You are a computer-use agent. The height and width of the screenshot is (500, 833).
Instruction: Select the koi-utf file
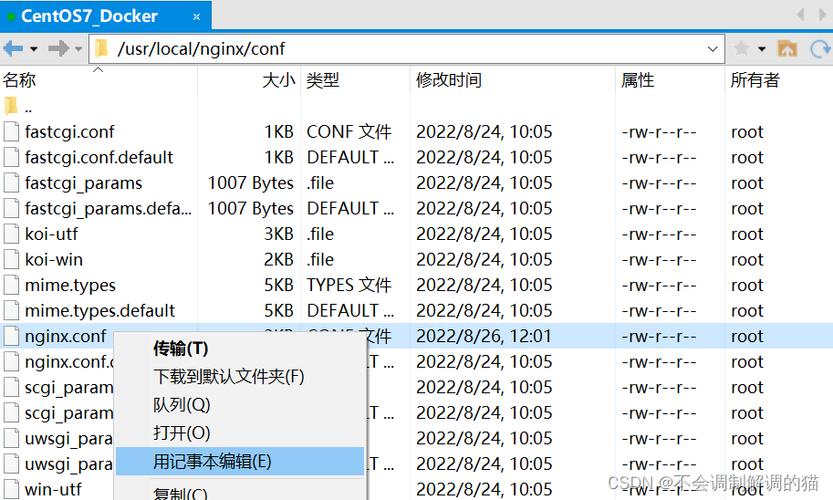51,234
